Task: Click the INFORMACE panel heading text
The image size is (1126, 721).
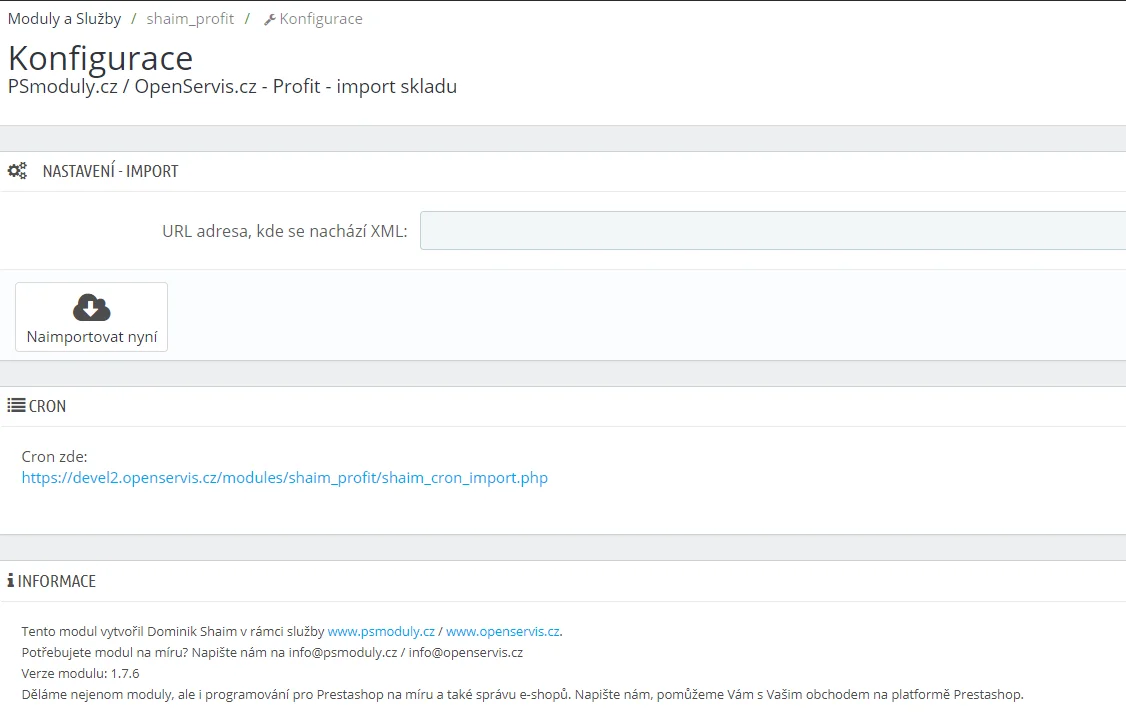Action: [57, 581]
